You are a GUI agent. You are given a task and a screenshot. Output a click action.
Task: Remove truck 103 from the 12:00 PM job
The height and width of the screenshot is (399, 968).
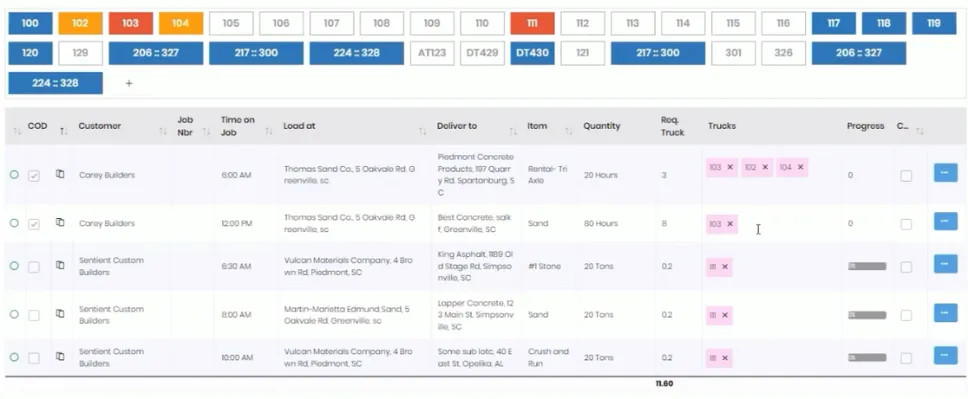pos(730,224)
